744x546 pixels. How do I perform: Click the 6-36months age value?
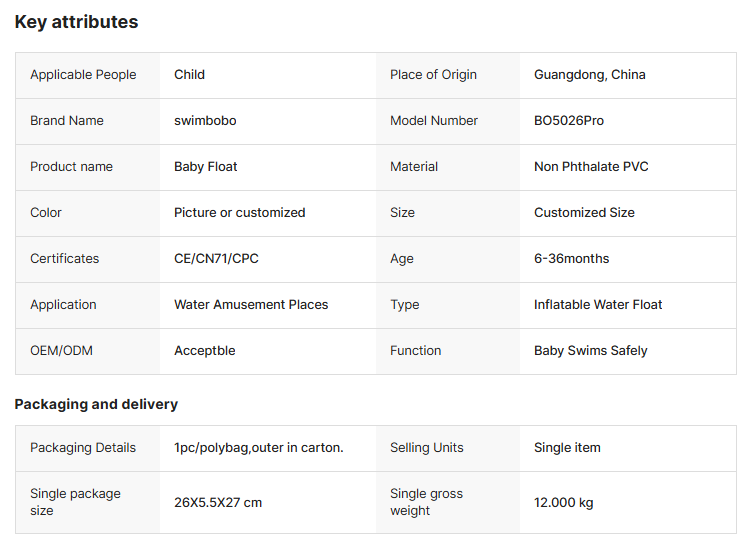click(571, 259)
